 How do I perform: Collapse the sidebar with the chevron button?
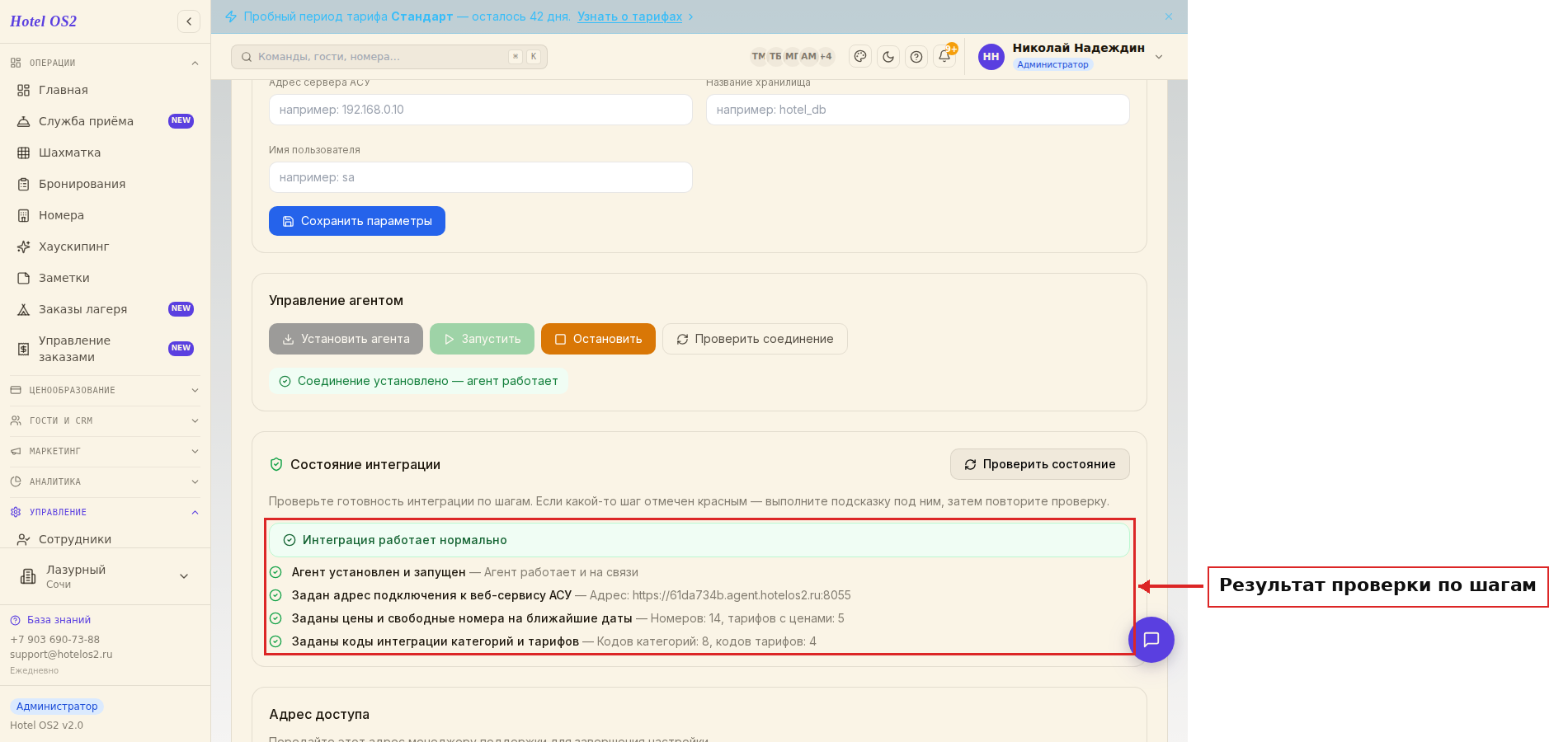coord(189,21)
